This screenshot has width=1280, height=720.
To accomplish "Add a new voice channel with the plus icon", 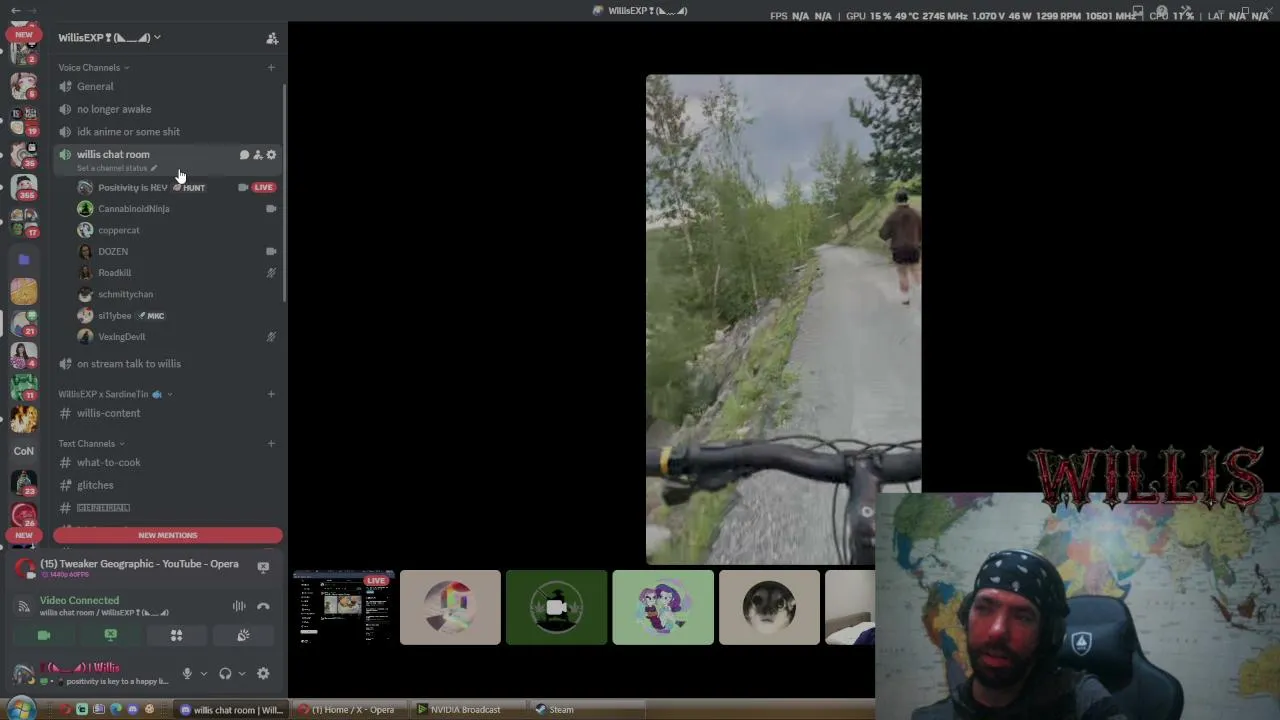I will [x=271, y=67].
